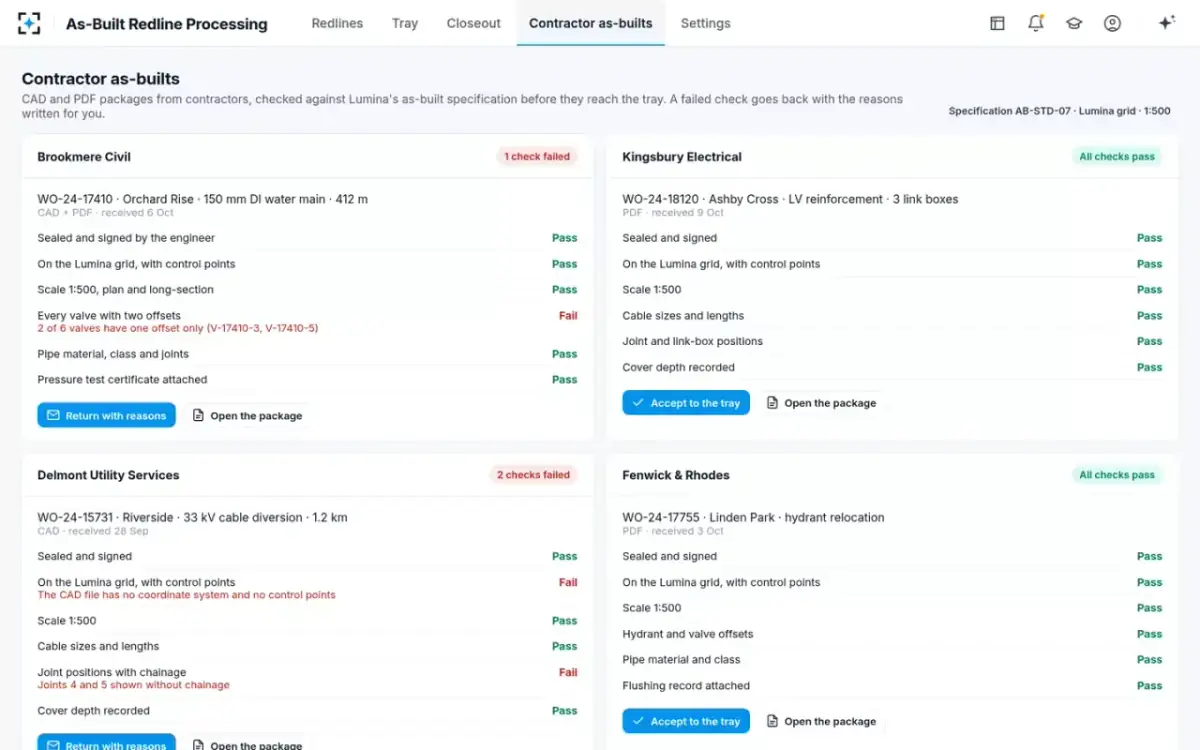Return Brookmere Civil package with reasons
Screen dimensions: 1200x750
106,415
